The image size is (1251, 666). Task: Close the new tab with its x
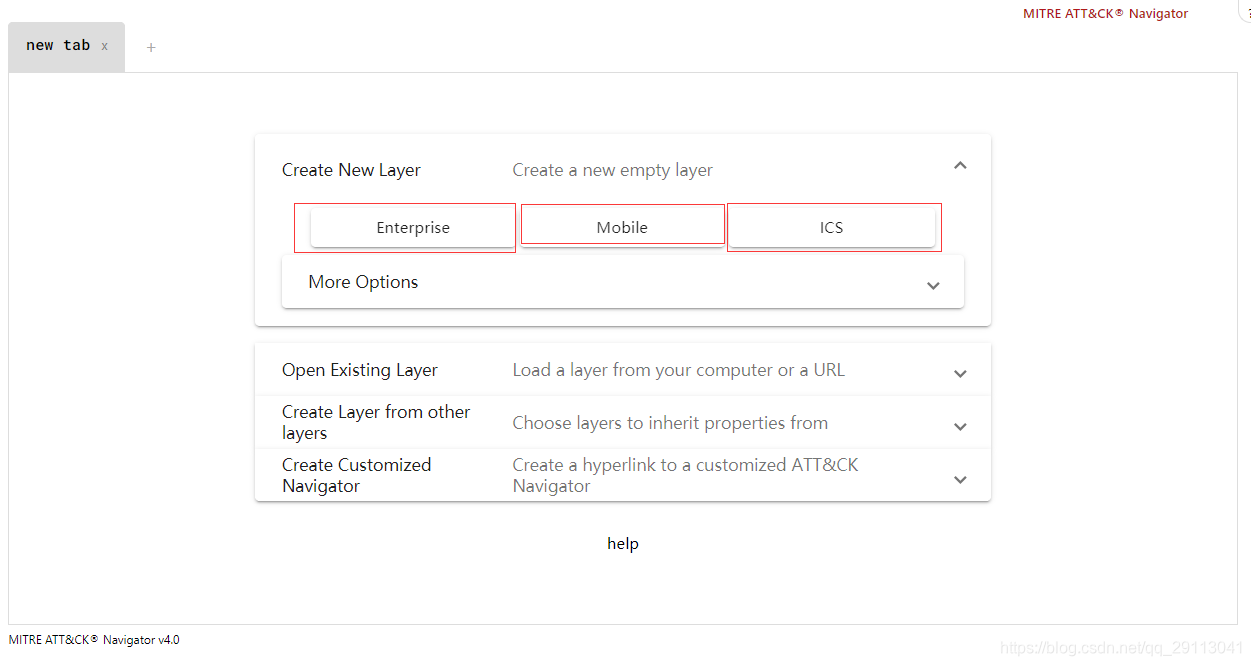click(x=104, y=46)
